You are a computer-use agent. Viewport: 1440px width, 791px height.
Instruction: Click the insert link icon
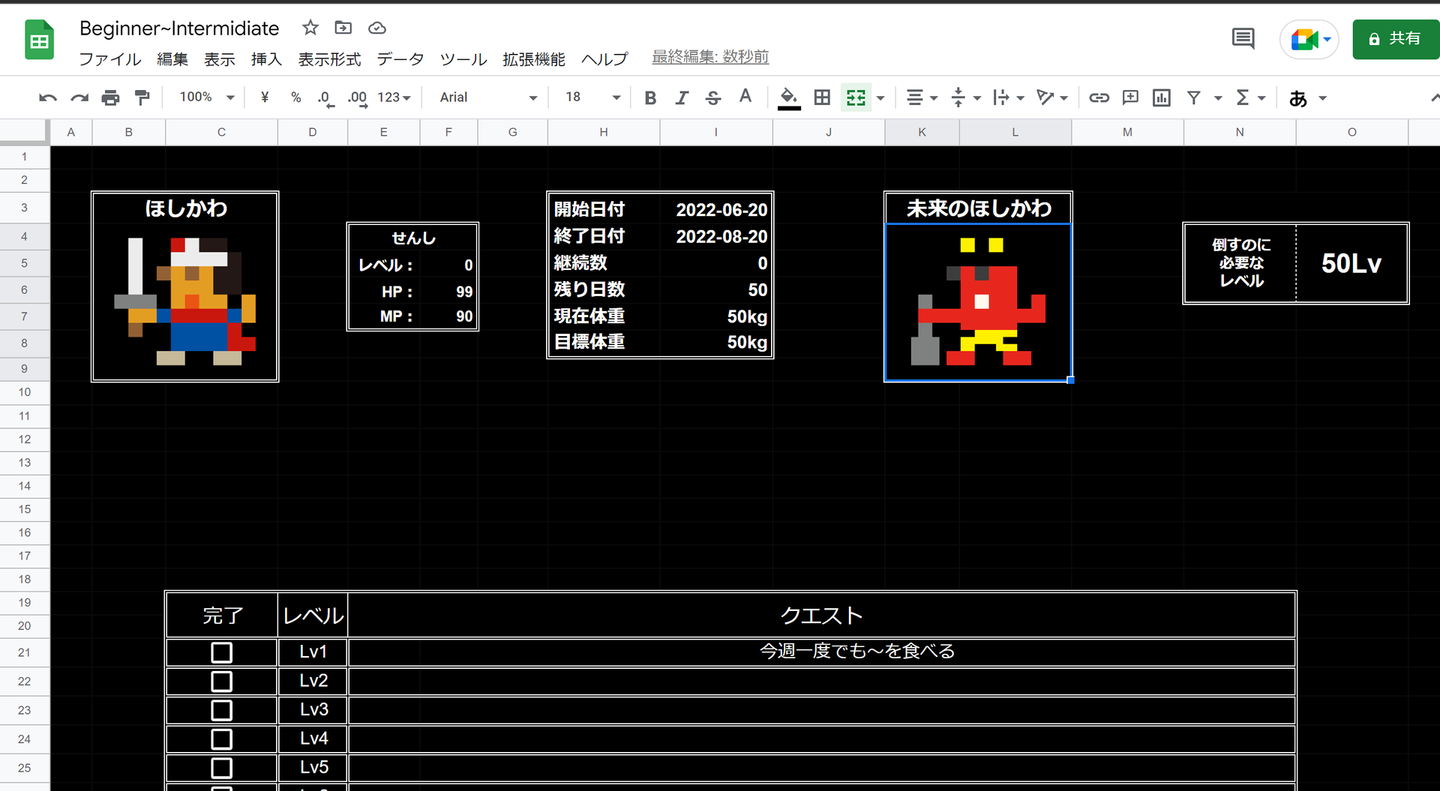click(1099, 97)
